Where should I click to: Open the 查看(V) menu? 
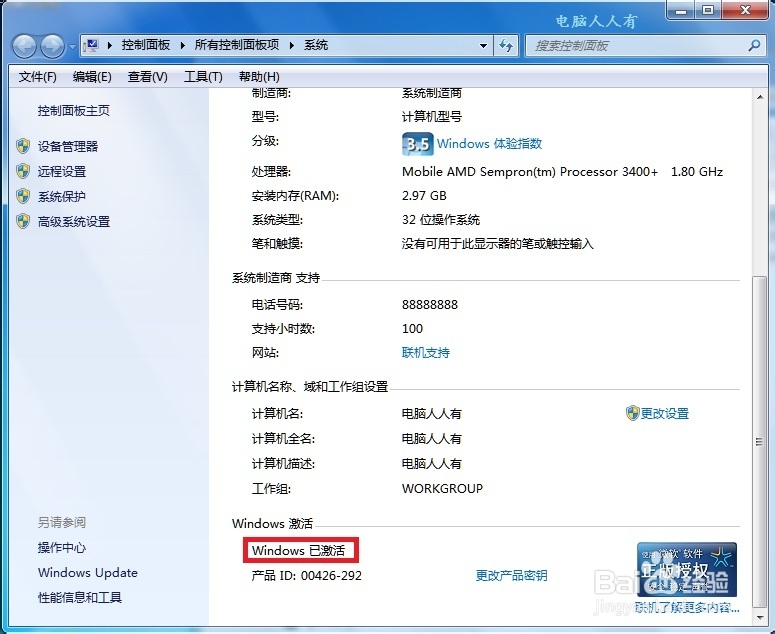pyautogui.click(x=147, y=77)
